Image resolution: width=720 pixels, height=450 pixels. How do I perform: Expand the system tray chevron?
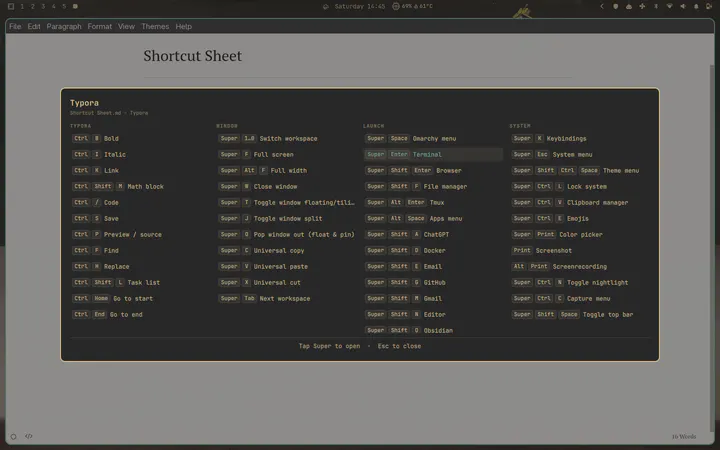pos(602,6)
